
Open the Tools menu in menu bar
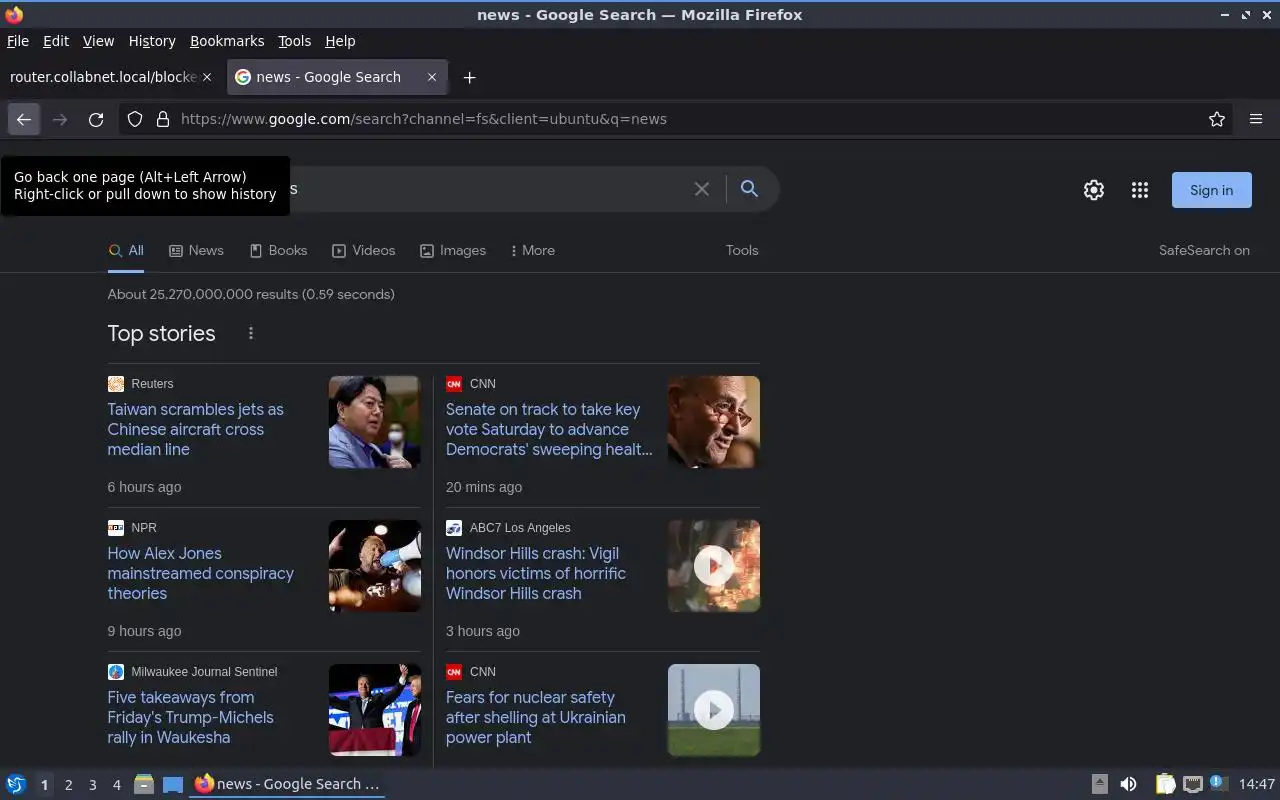pyautogui.click(x=294, y=41)
